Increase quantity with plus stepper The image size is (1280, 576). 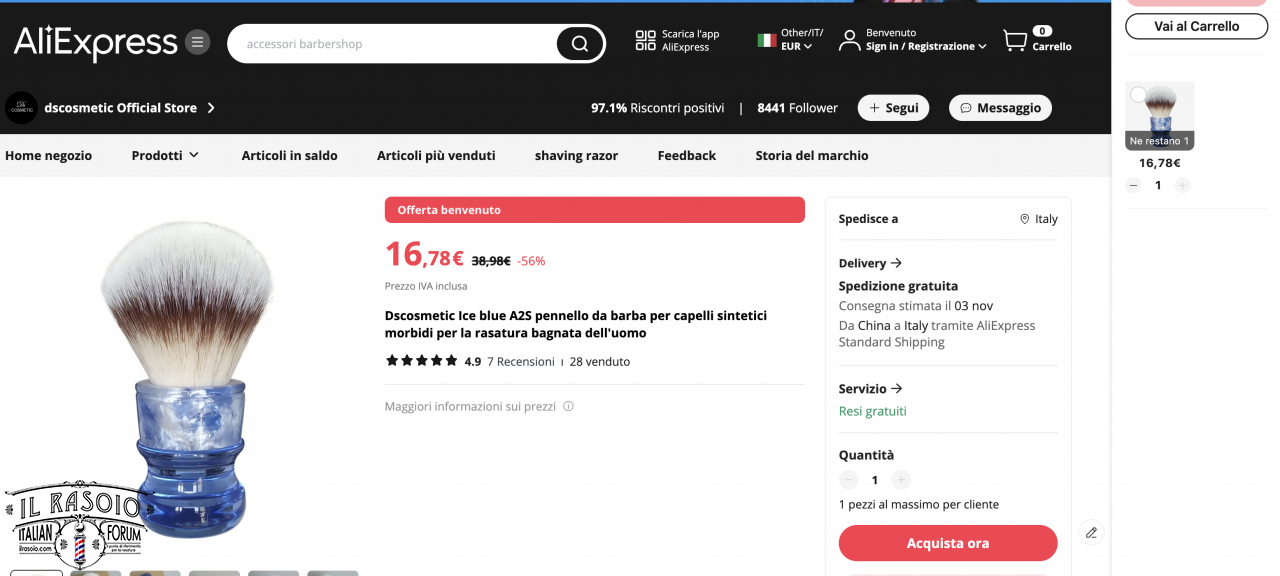click(901, 480)
